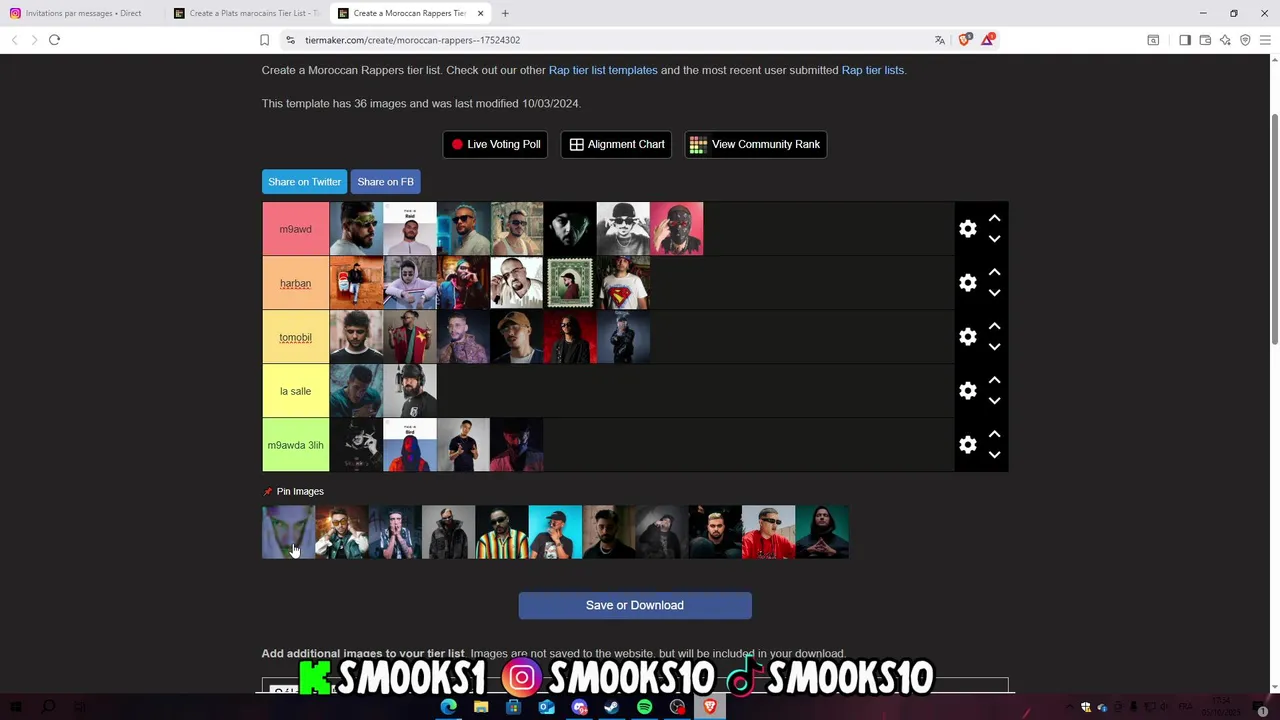Select green-framed stamp portrait in harban tier

click(570, 283)
